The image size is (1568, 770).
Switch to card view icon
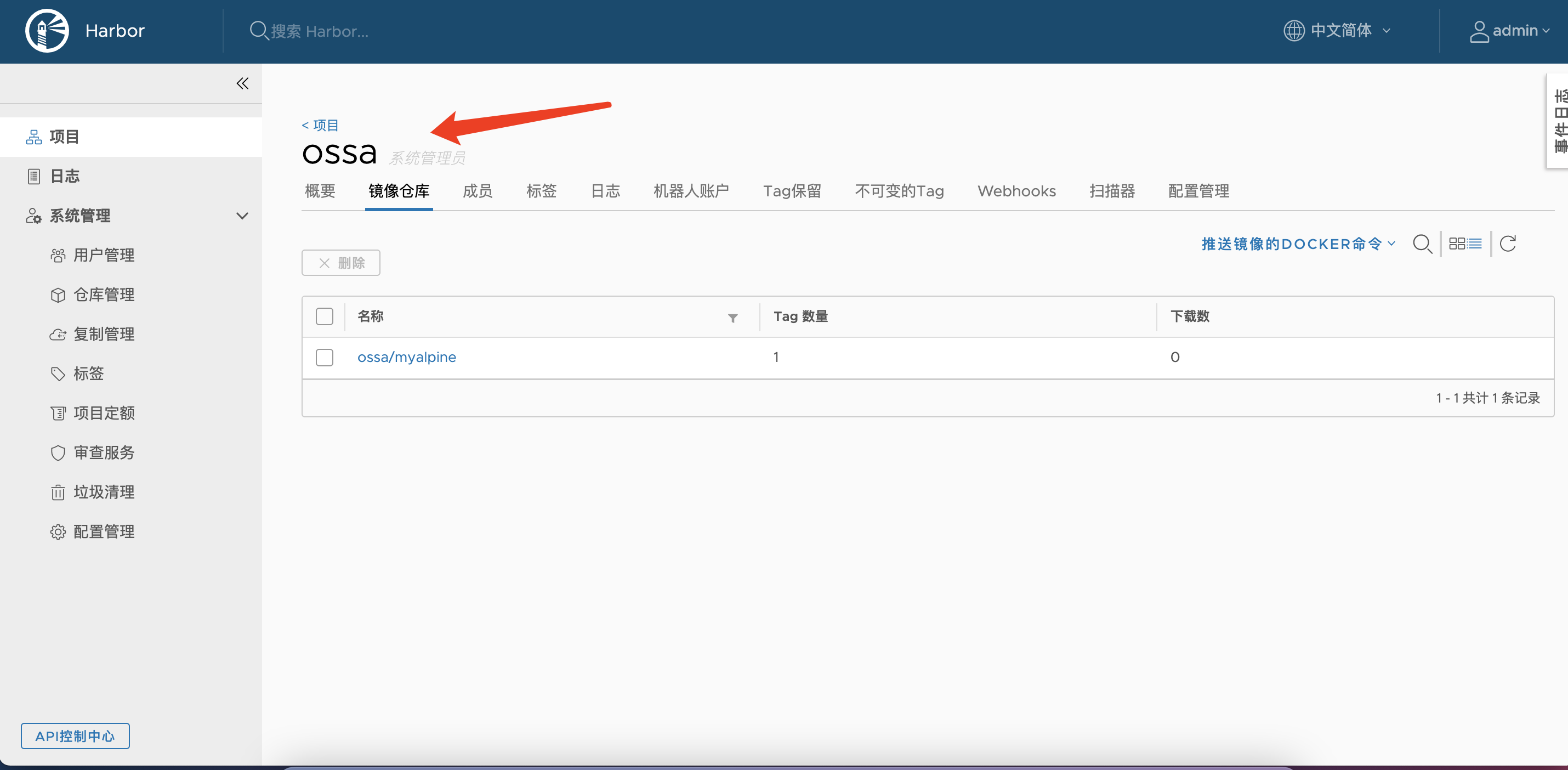click(1457, 244)
